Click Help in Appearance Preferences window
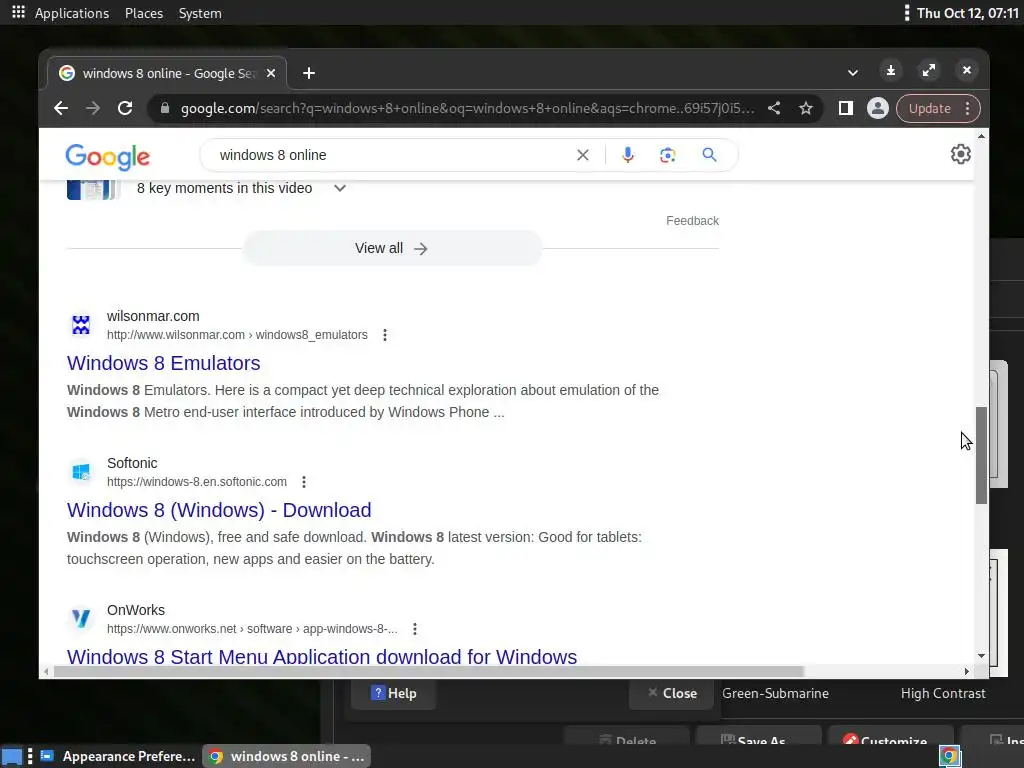Image resolution: width=1024 pixels, height=768 pixels. [393, 694]
